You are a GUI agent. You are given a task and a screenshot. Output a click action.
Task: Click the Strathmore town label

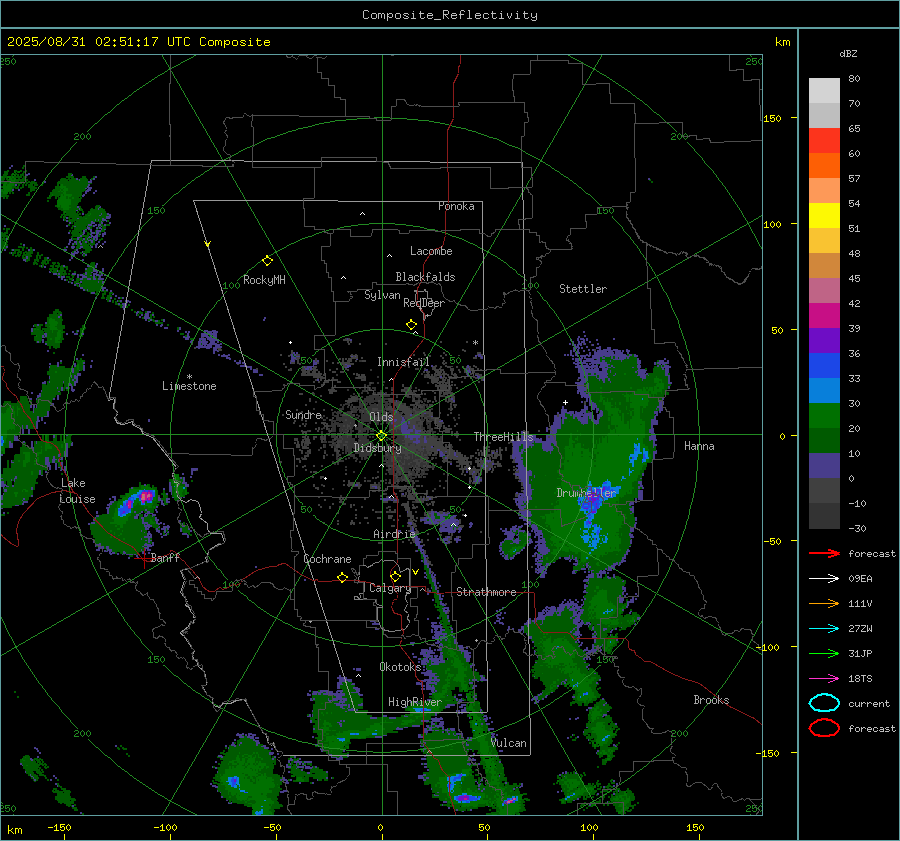(x=486, y=592)
